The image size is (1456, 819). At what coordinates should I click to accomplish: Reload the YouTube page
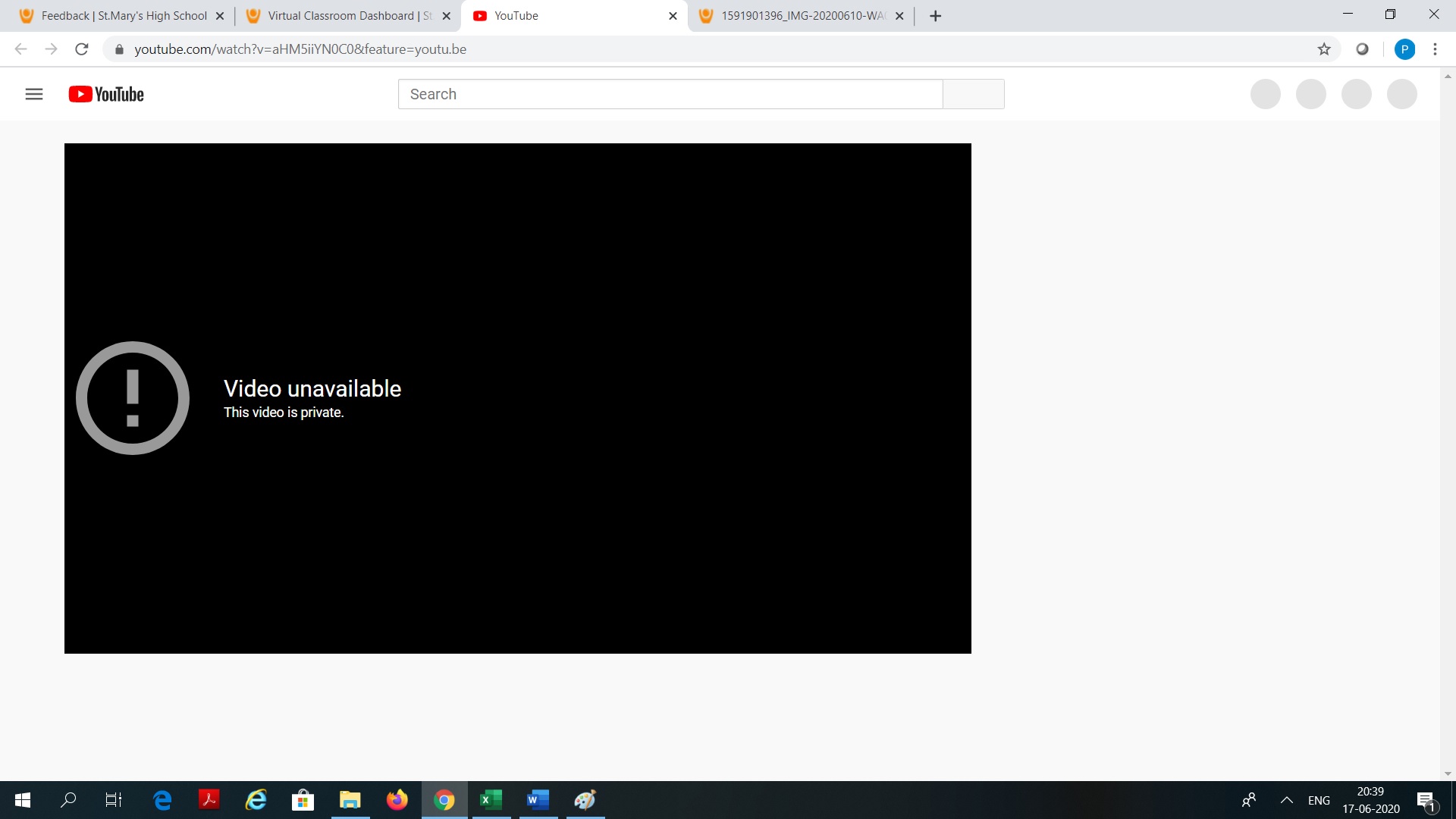(82, 49)
